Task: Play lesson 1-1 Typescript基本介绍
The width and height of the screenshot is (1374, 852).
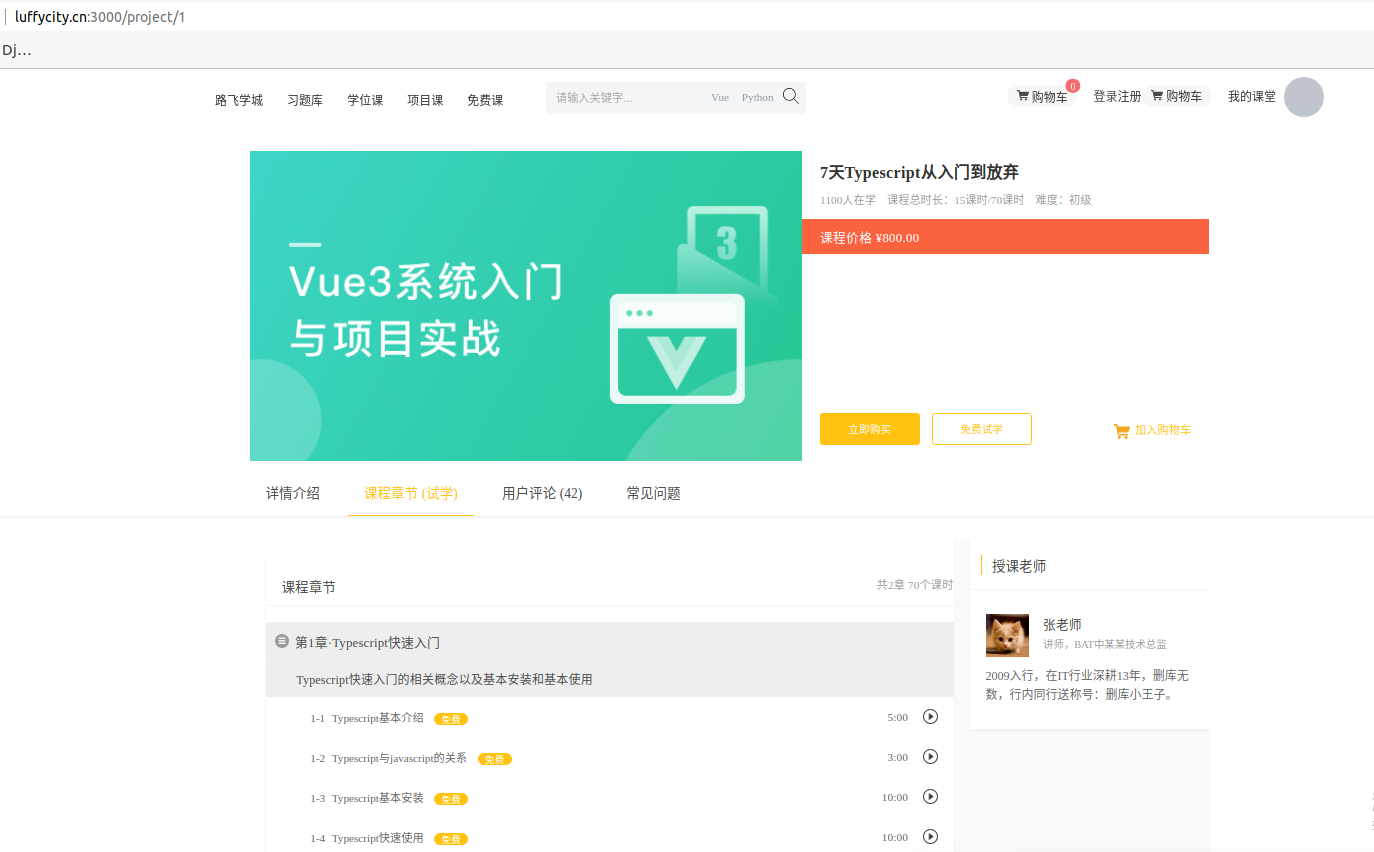Action: 930,716
